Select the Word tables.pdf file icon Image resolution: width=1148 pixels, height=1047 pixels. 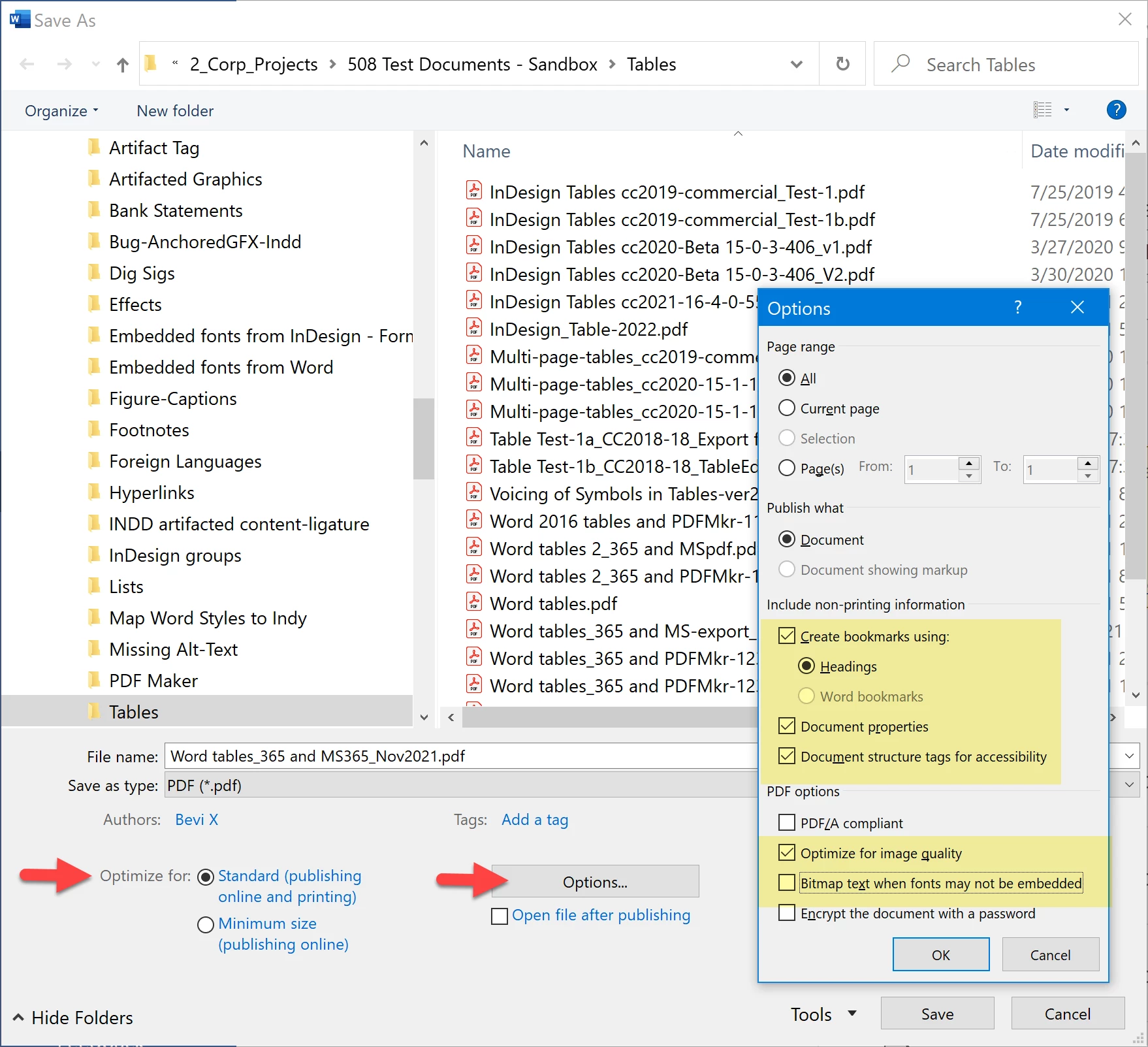click(x=474, y=602)
